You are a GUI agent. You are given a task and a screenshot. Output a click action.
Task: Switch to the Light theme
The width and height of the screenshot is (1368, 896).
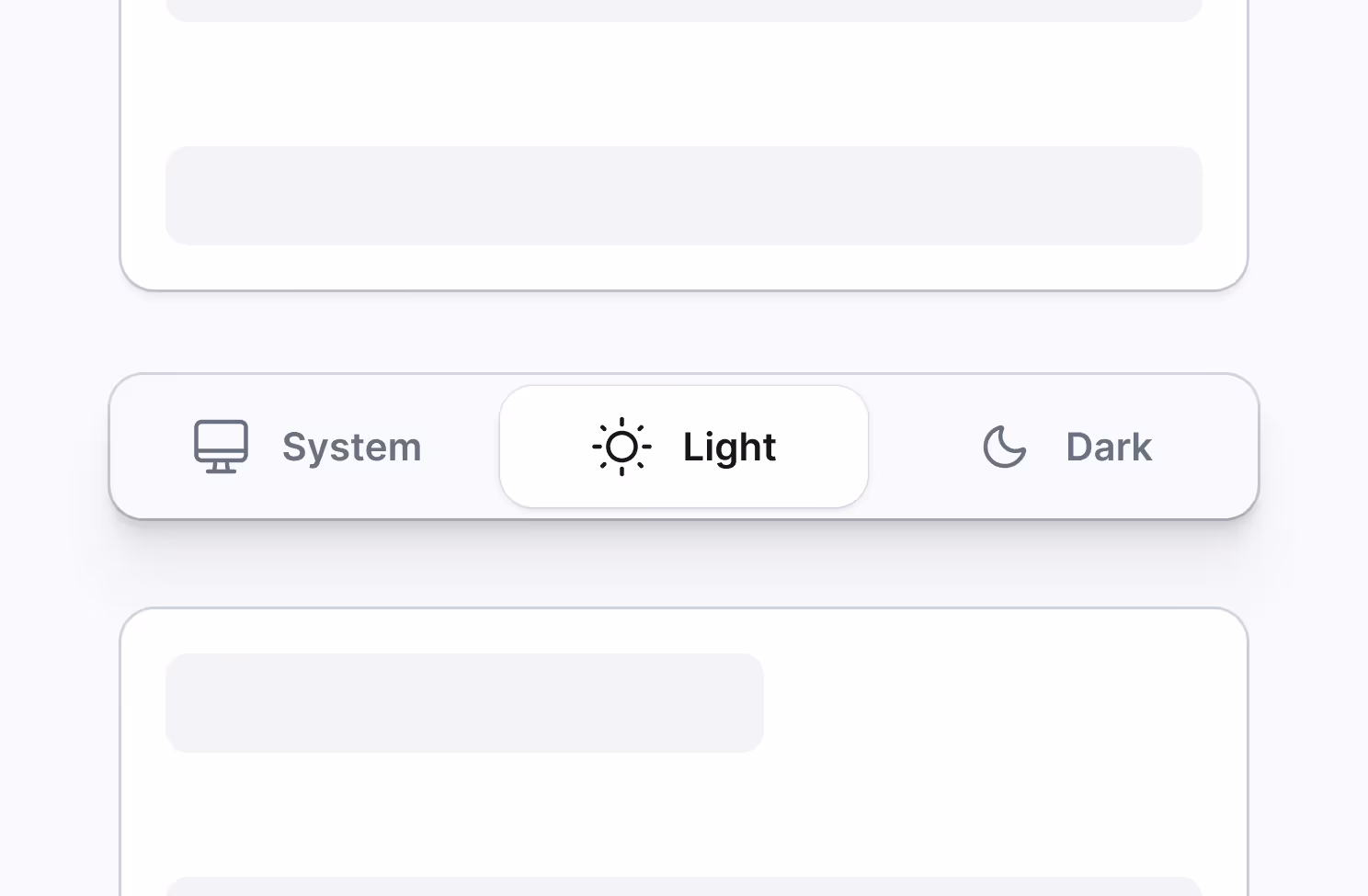coord(684,447)
